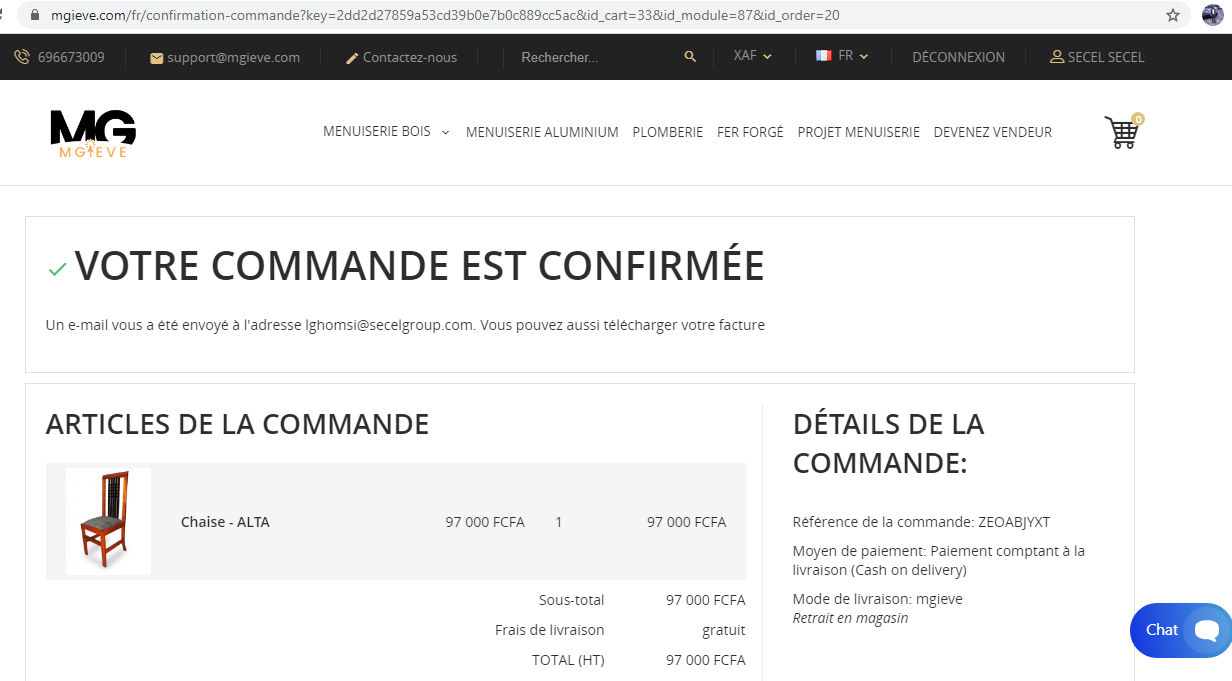Click the ARTICLES DE LA COMMANDE heading

point(237,424)
